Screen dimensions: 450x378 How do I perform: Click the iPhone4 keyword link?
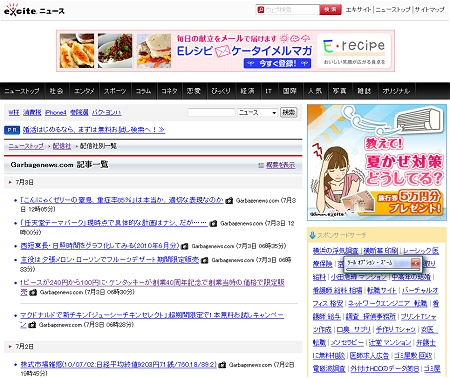(56, 113)
